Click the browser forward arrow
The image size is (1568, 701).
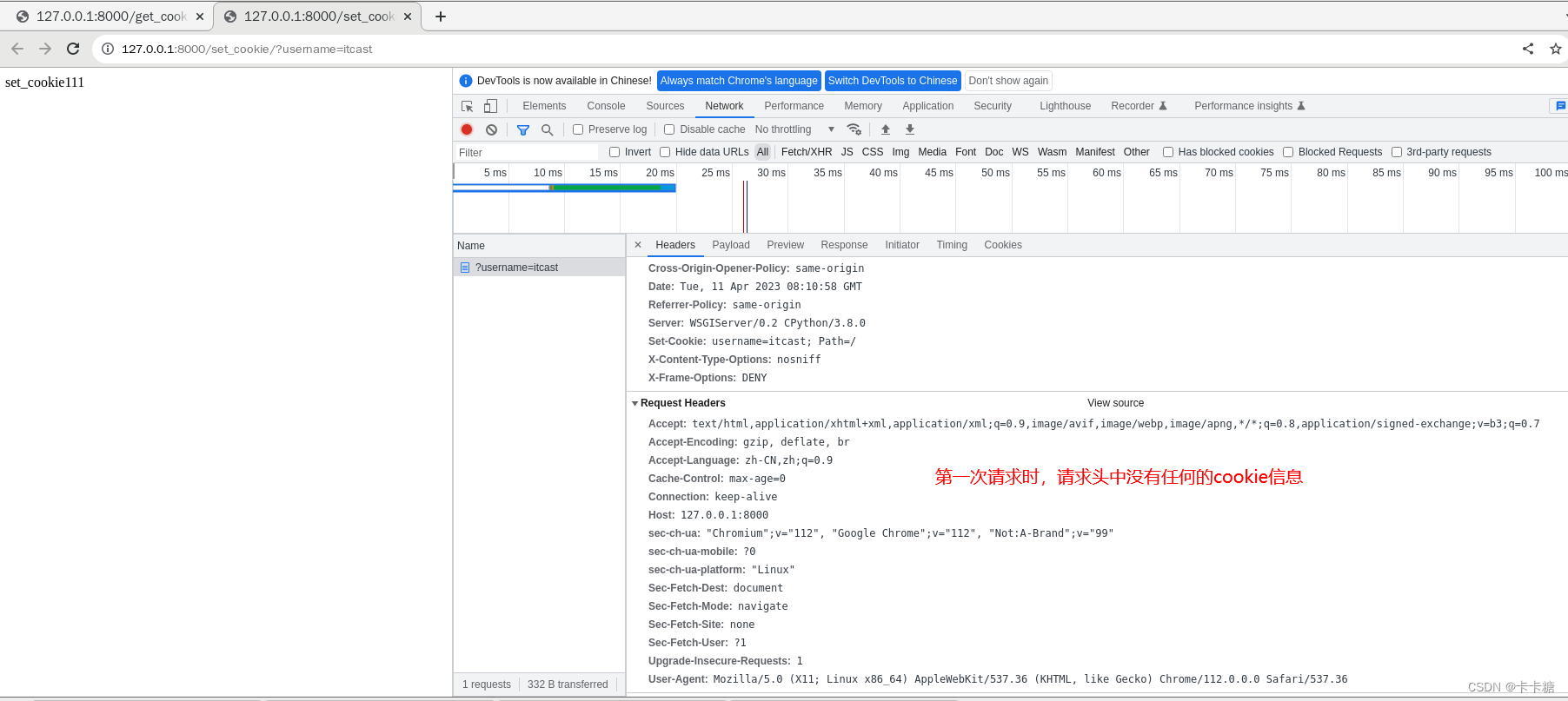click(x=45, y=49)
